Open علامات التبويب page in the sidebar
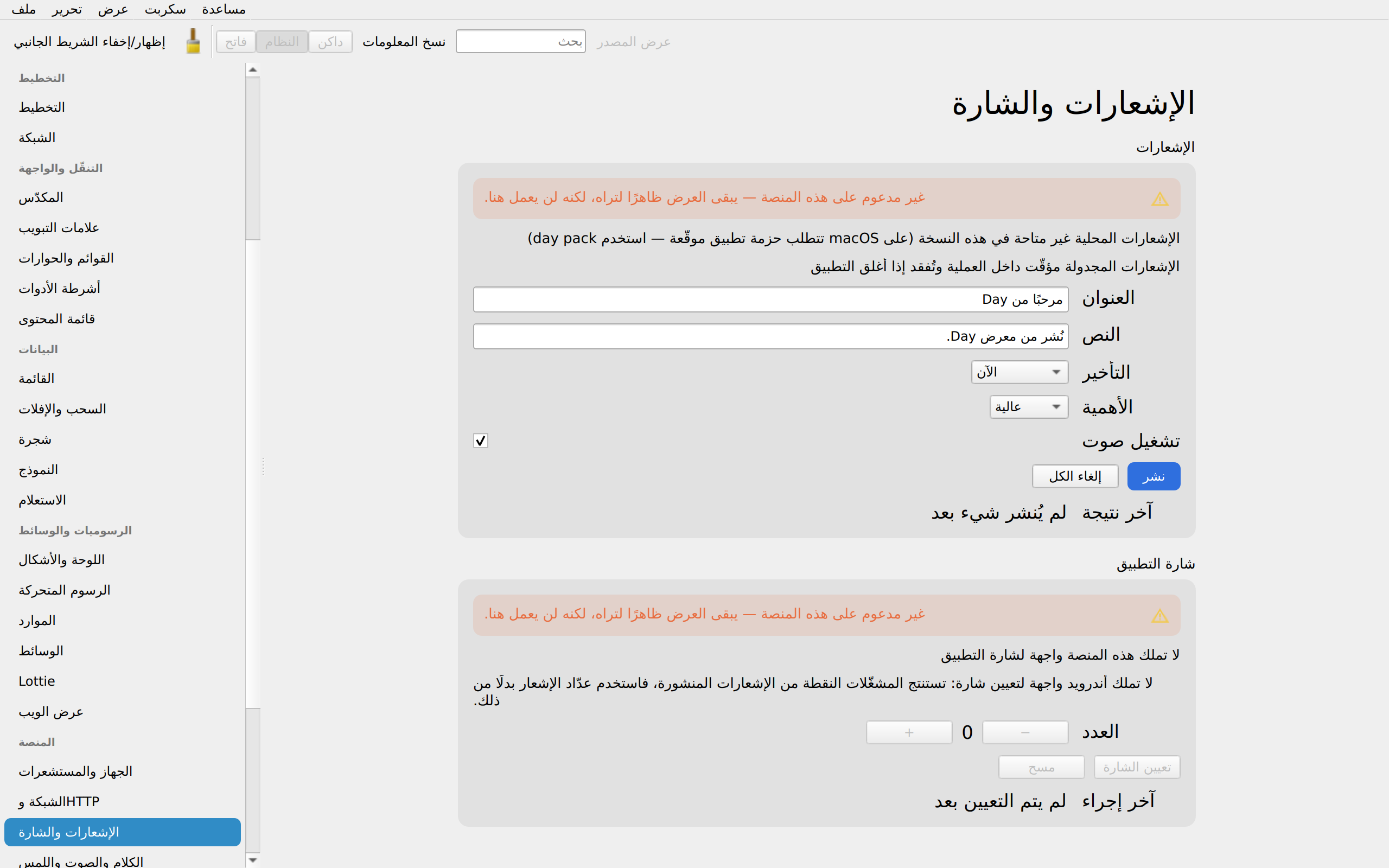This screenshot has height=868, width=1389. tap(122, 228)
